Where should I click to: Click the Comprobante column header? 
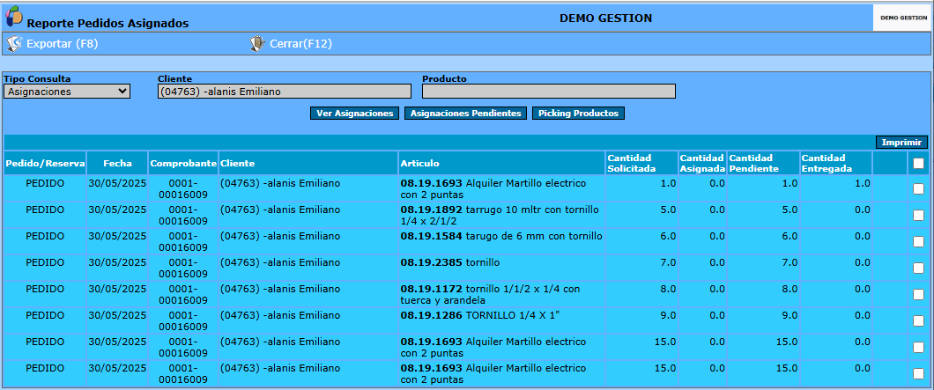point(183,163)
